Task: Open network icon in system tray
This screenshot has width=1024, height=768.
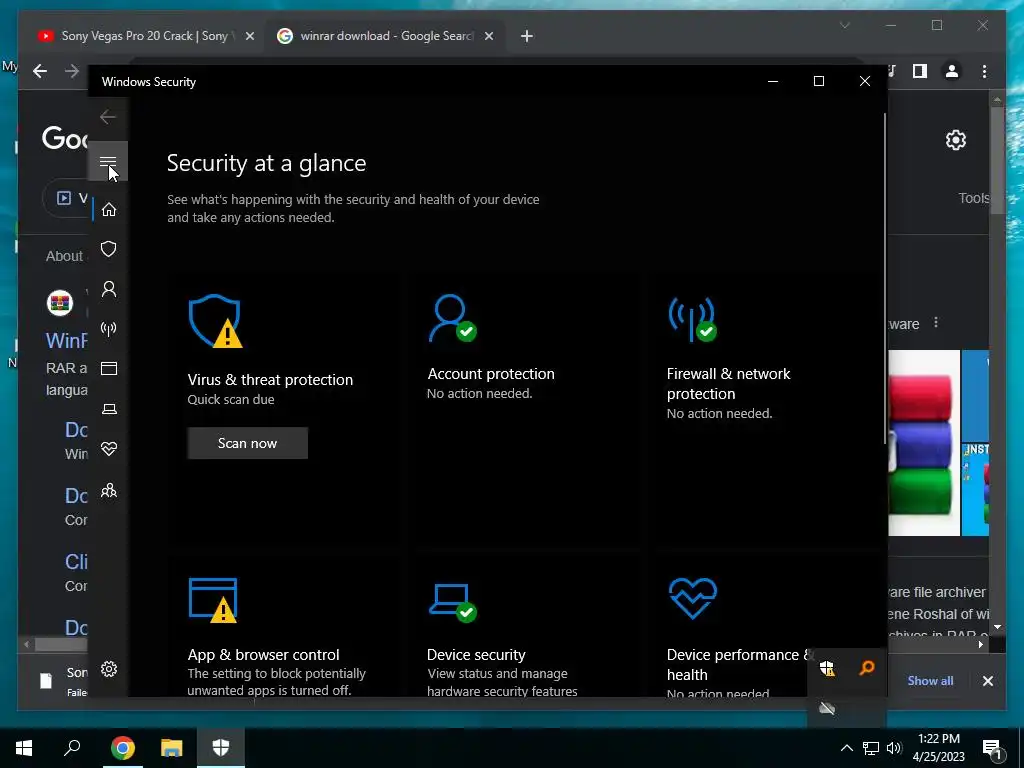Action: point(871,748)
